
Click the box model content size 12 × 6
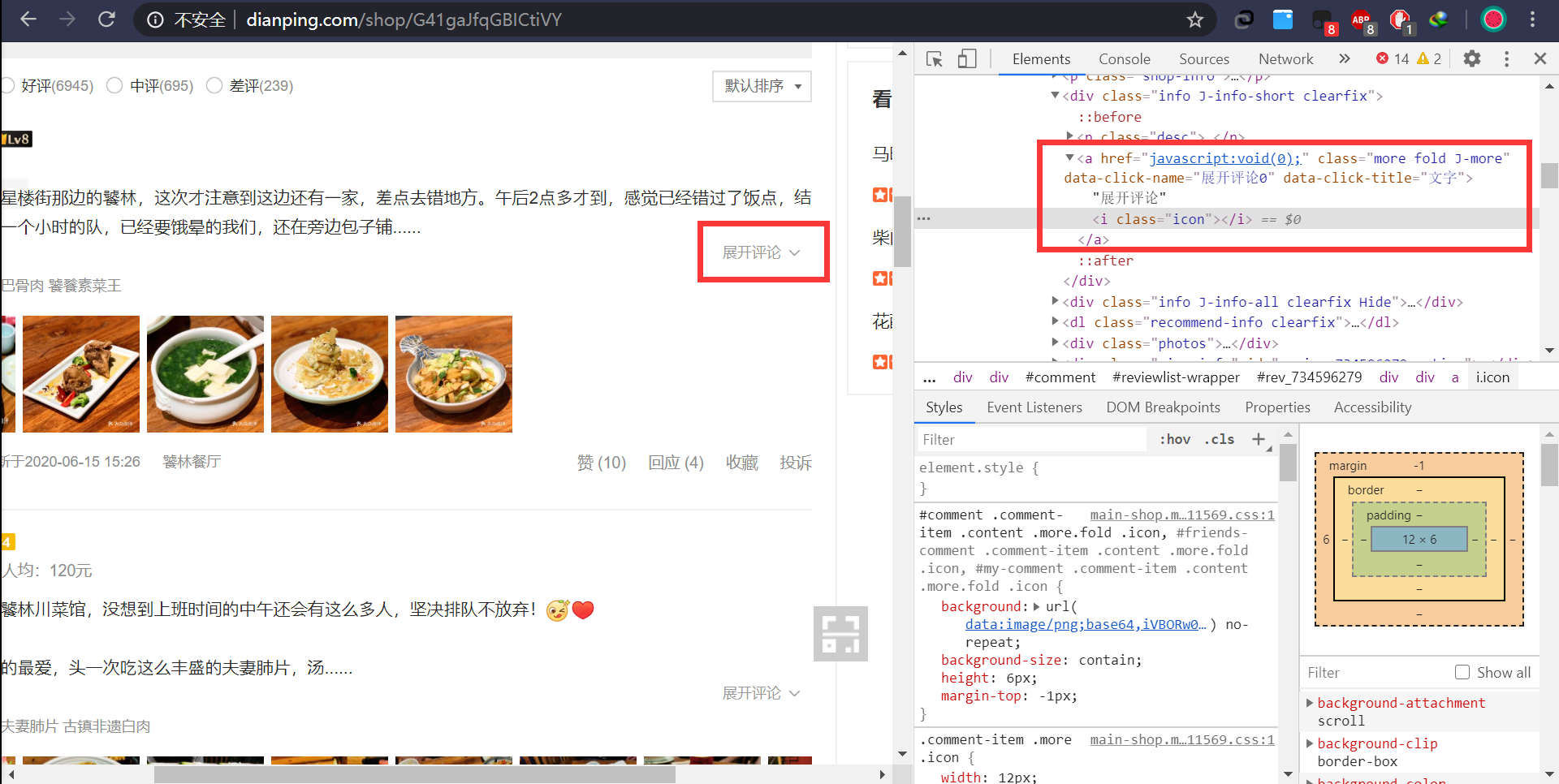point(1419,539)
